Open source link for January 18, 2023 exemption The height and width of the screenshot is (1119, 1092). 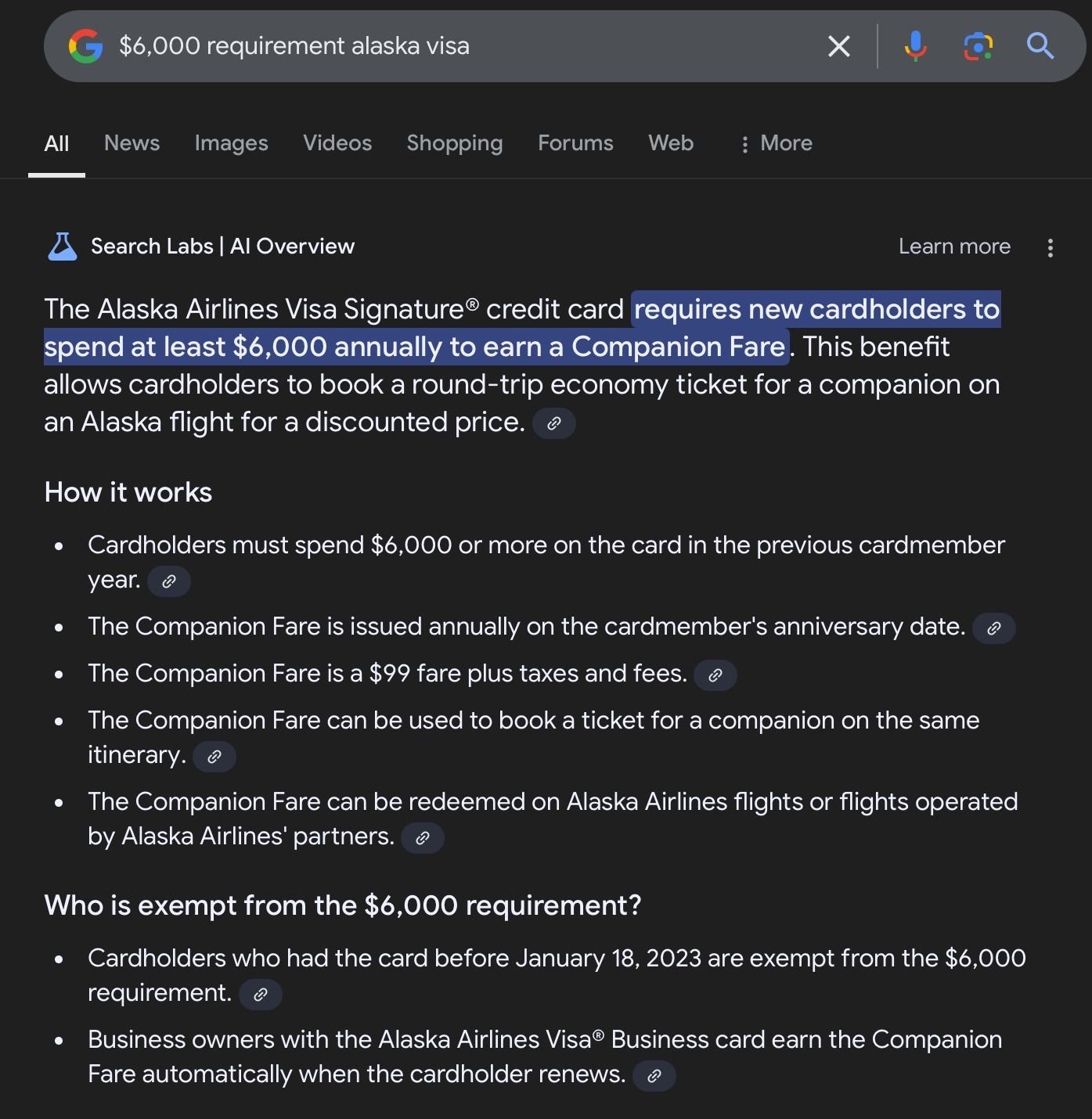[x=260, y=995]
